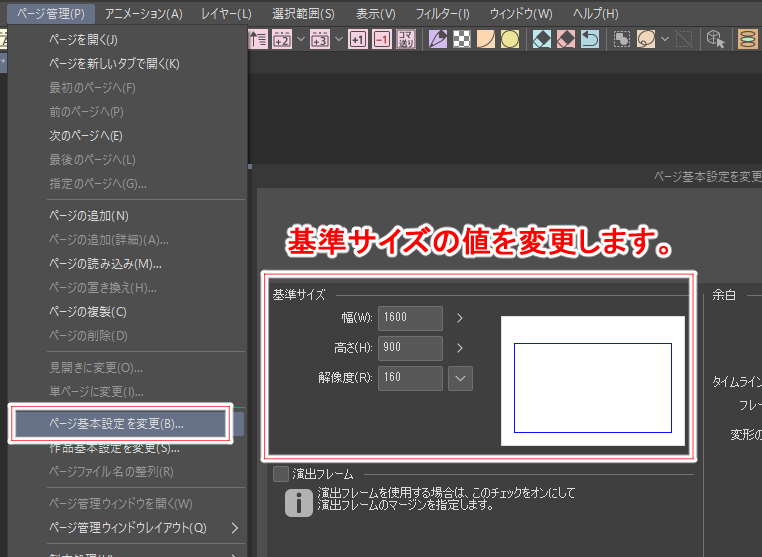Screen dimensions: 762x557
Task: Open the 表示(V) menu
Action: (x=376, y=14)
